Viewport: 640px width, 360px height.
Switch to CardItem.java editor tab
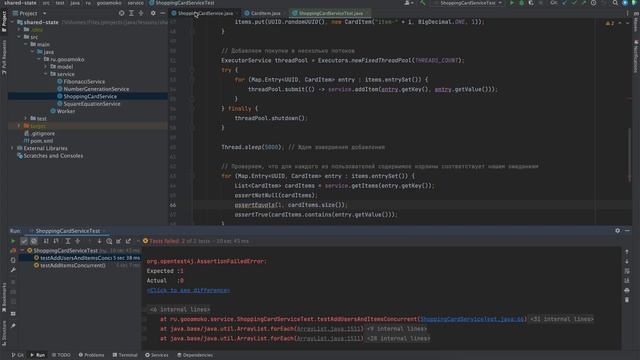262,13
